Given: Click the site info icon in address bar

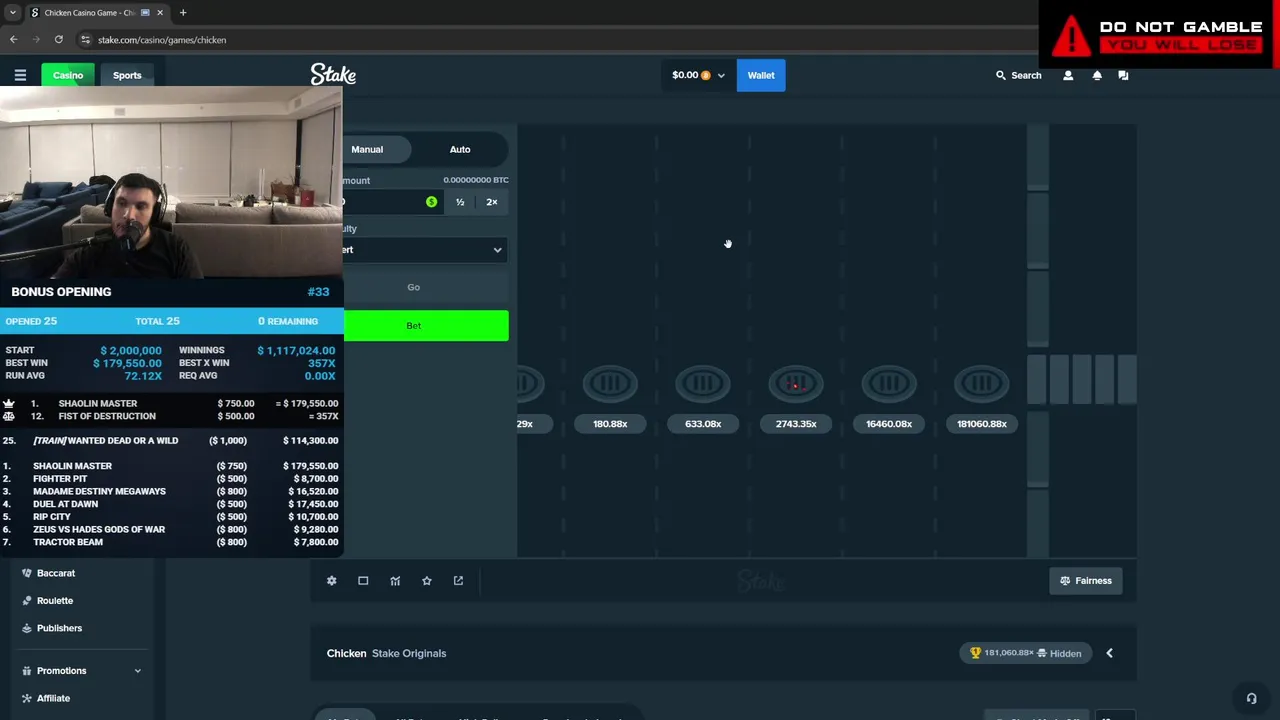Looking at the screenshot, I should pyautogui.click(x=86, y=40).
